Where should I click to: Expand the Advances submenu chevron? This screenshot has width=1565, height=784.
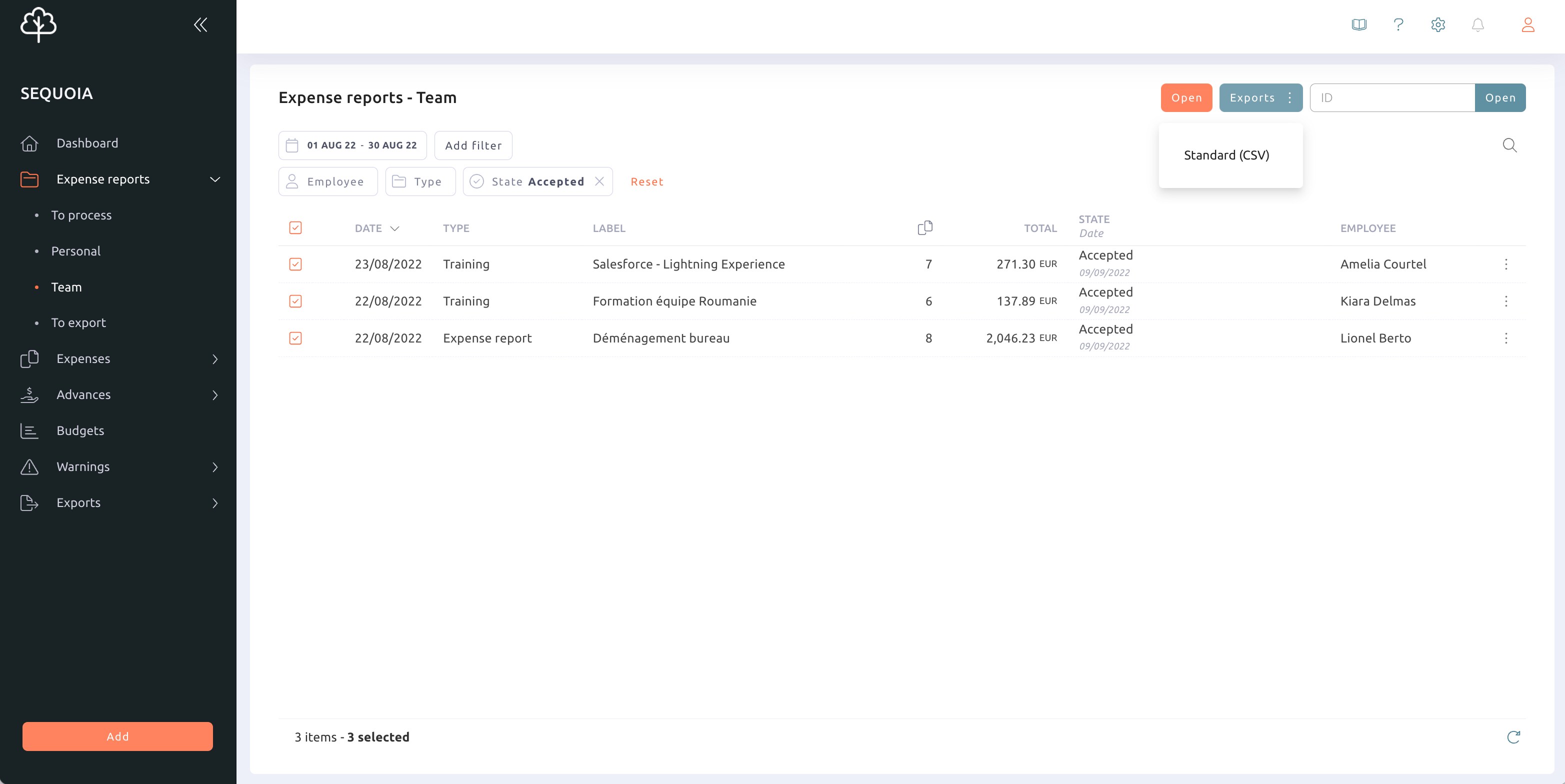(x=215, y=395)
